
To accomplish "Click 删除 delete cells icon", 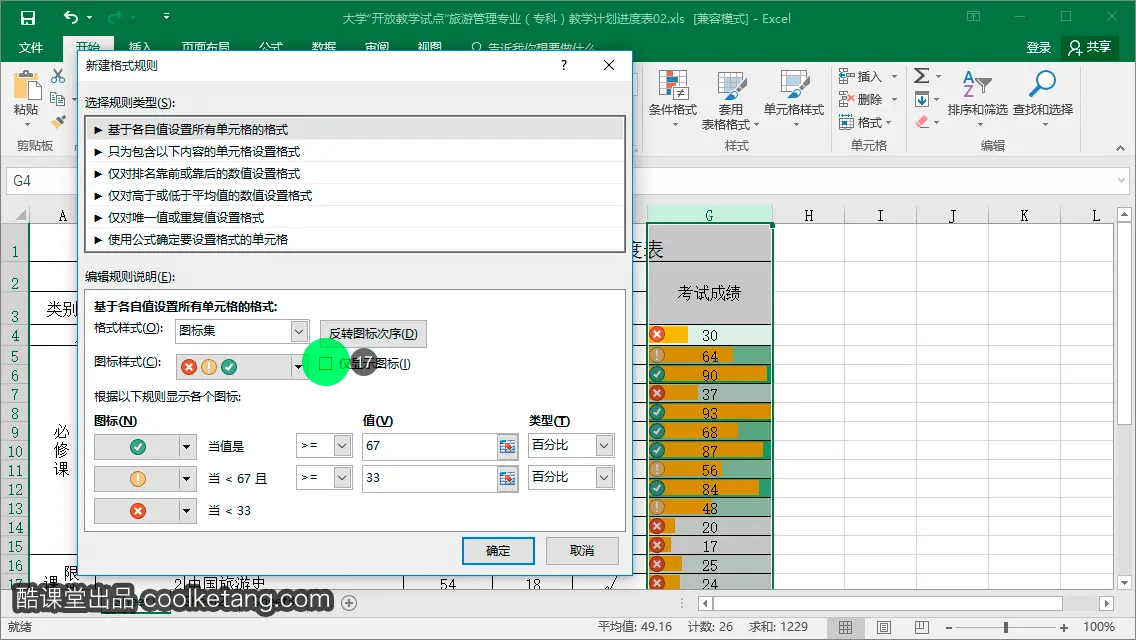I will coord(846,99).
